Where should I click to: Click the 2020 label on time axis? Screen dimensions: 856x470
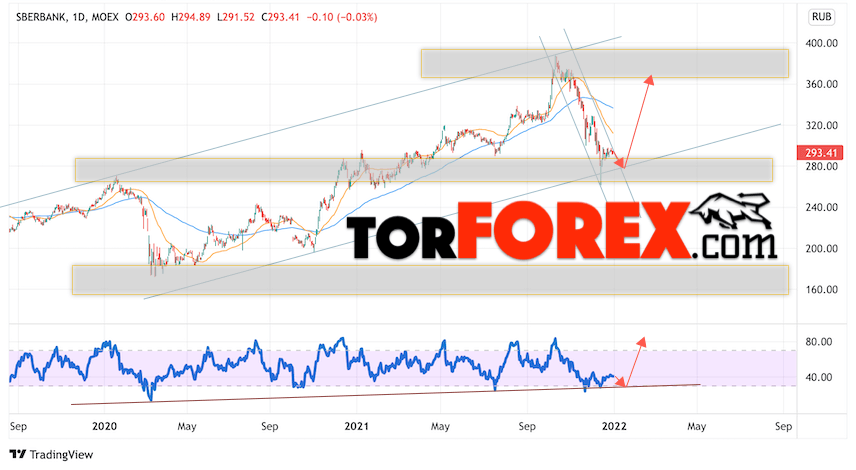104,426
